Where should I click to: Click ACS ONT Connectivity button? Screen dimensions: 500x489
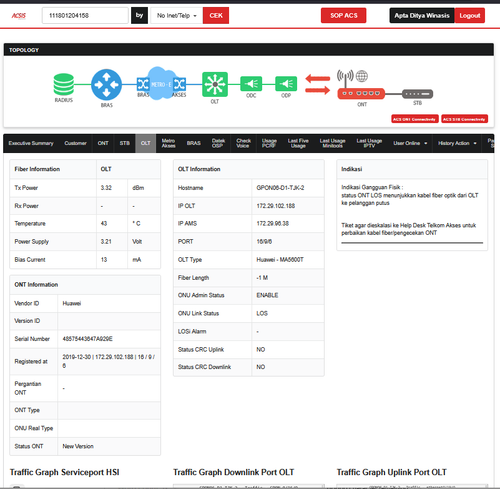415,119
